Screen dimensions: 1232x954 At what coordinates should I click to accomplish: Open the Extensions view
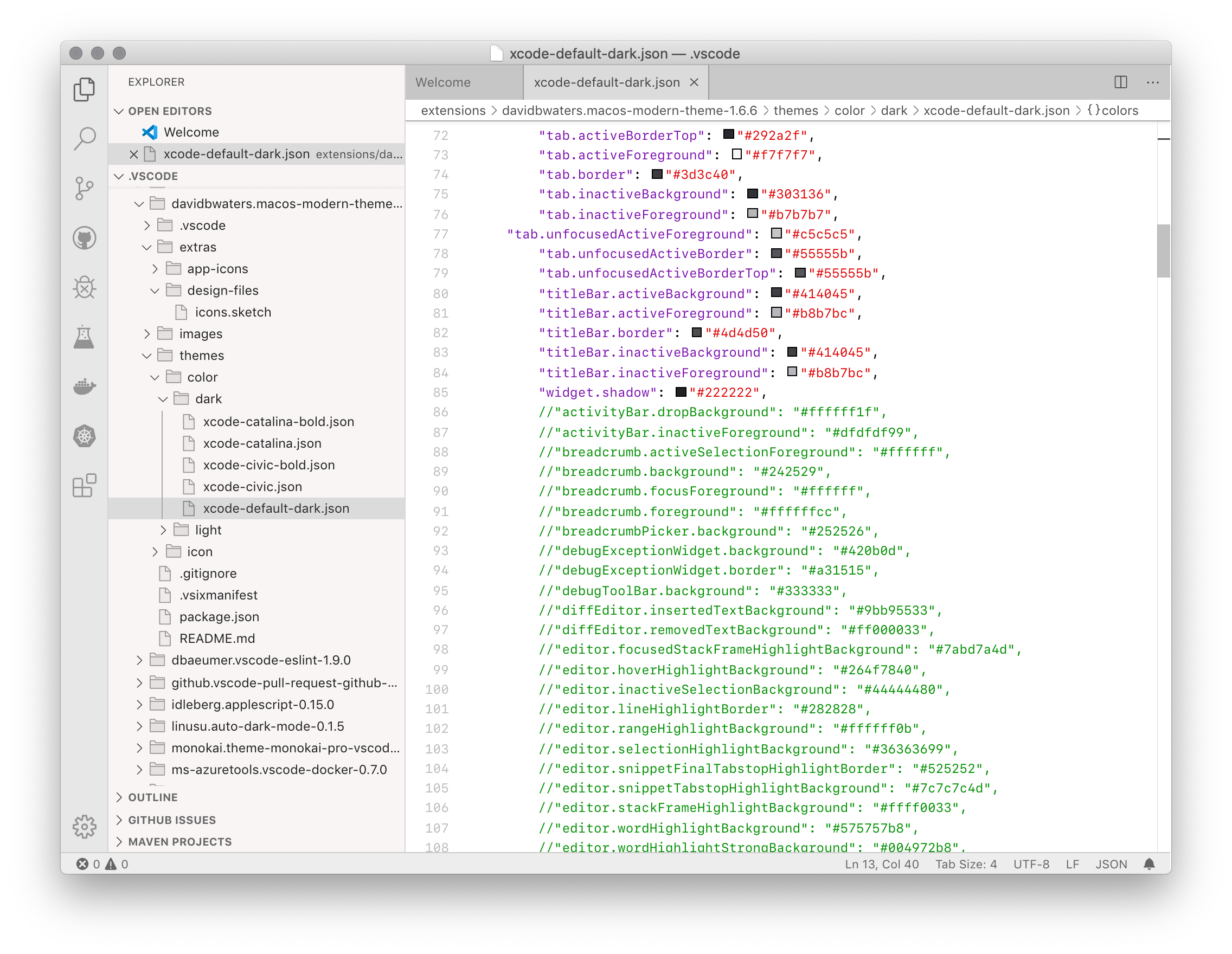pos(85,485)
